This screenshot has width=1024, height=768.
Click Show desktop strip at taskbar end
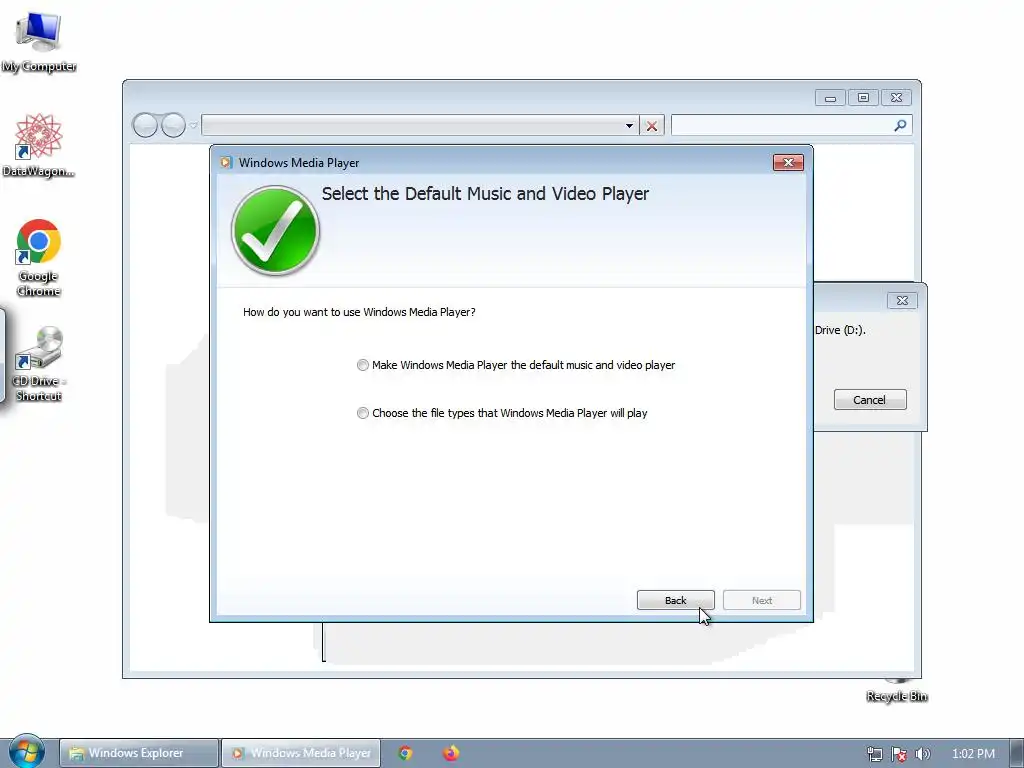(x=1016, y=753)
